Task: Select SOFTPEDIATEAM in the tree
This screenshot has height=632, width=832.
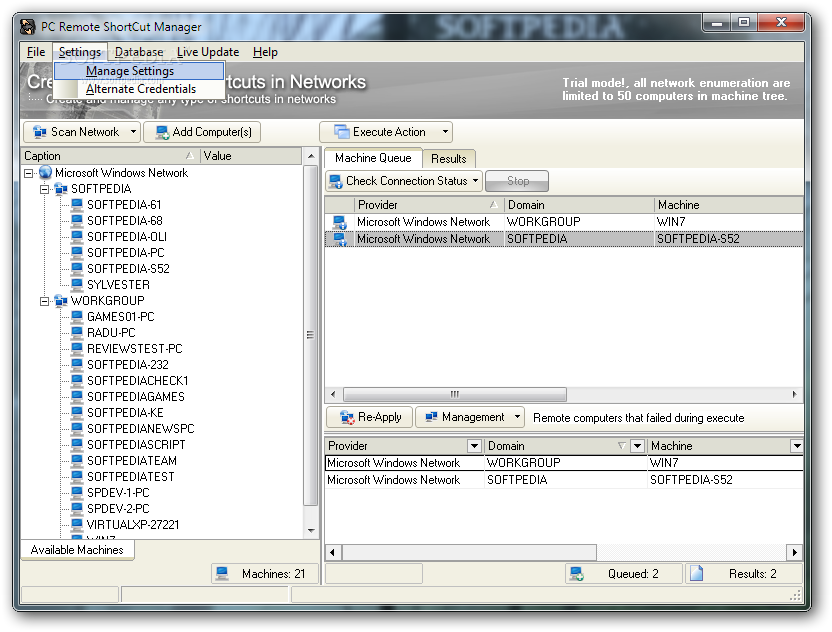Action: click(x=132, y=461)
